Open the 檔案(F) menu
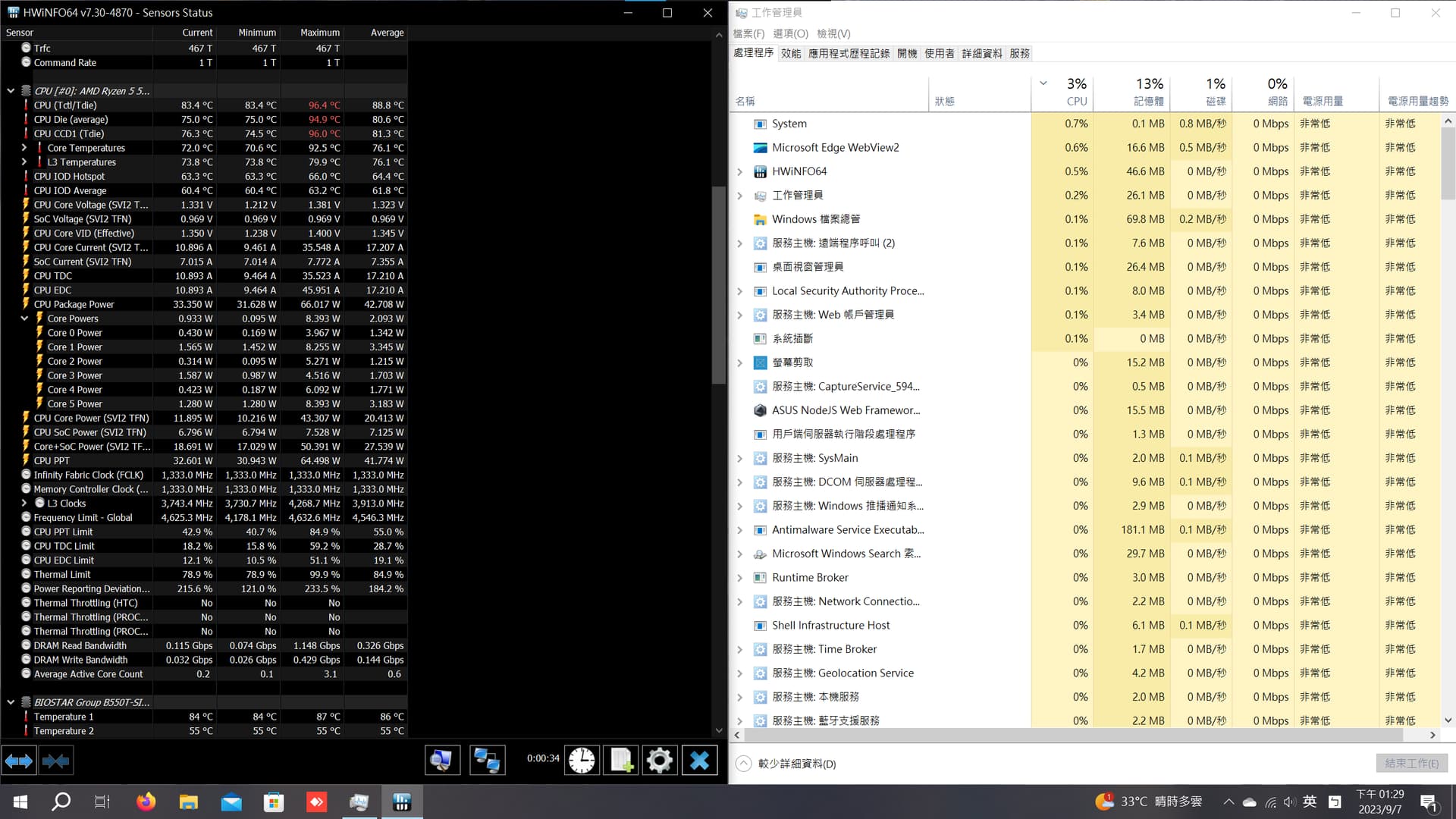The image size is (1456, 819). 748,33
